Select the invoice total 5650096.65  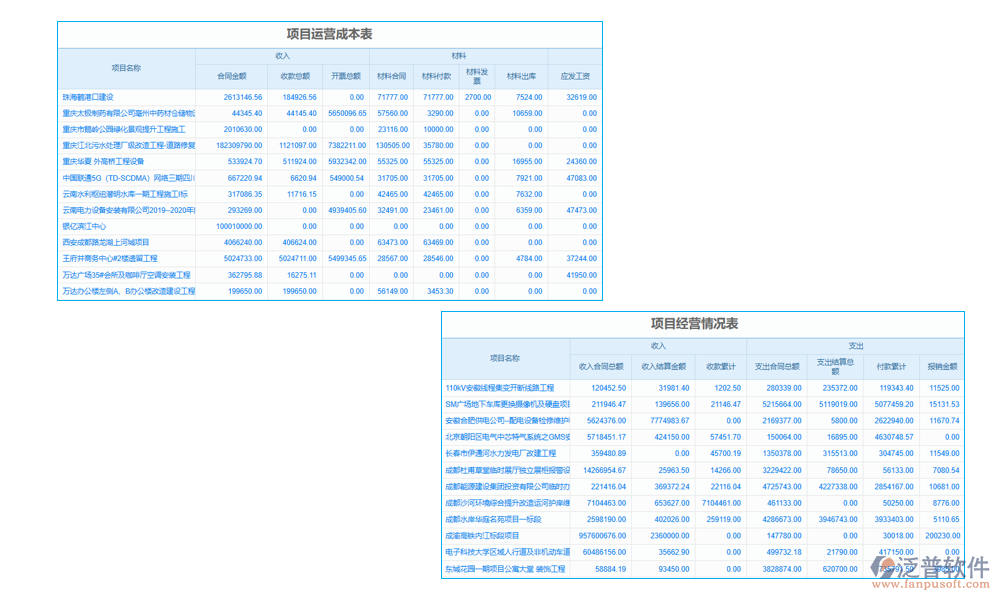pyautogui.click(x=348, y=113)
